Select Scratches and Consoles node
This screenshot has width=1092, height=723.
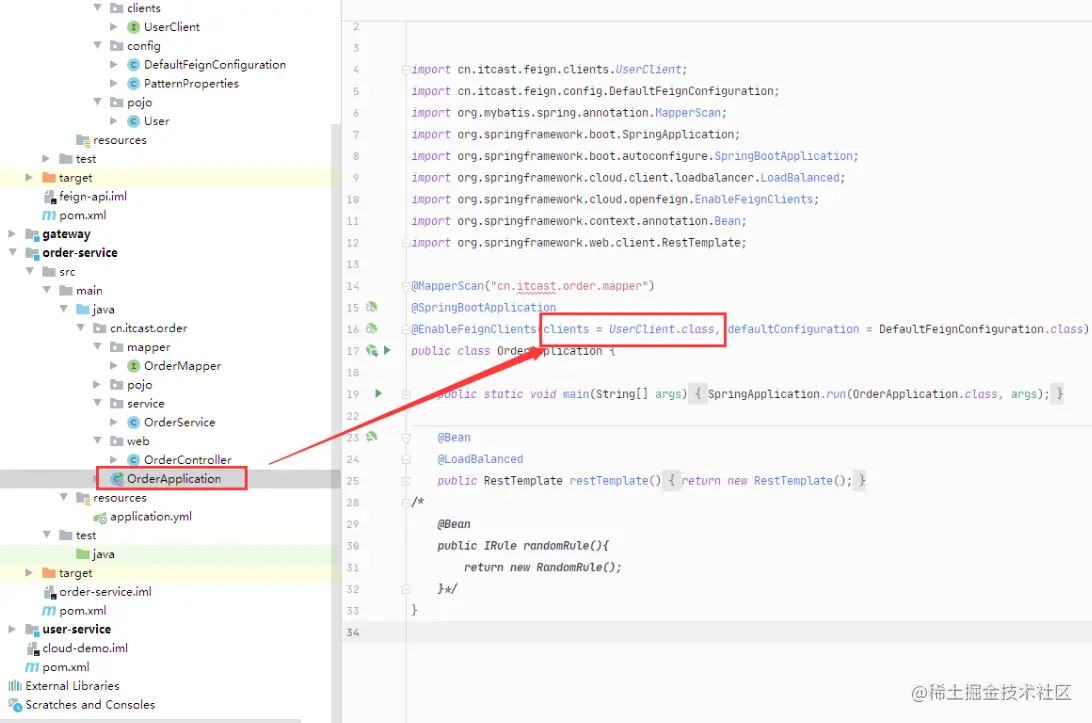(90, 705)
